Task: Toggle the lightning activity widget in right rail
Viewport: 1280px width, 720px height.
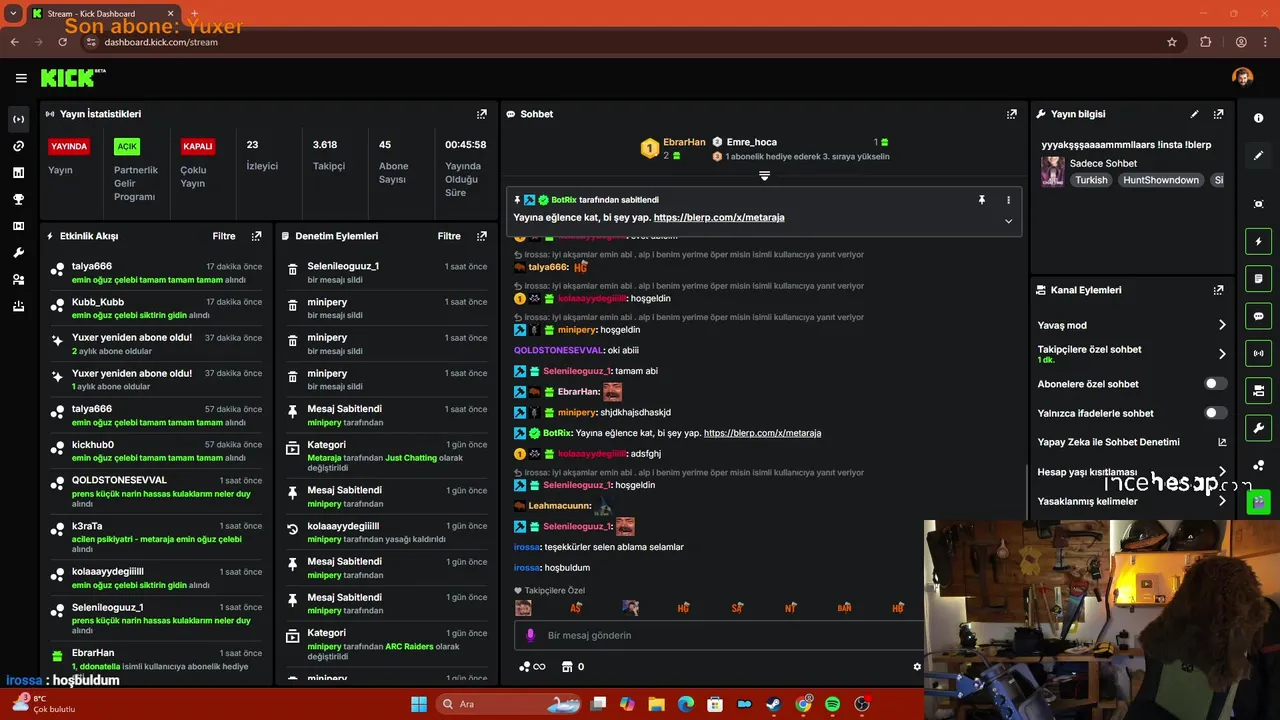Action: [x=1259, y=241]
